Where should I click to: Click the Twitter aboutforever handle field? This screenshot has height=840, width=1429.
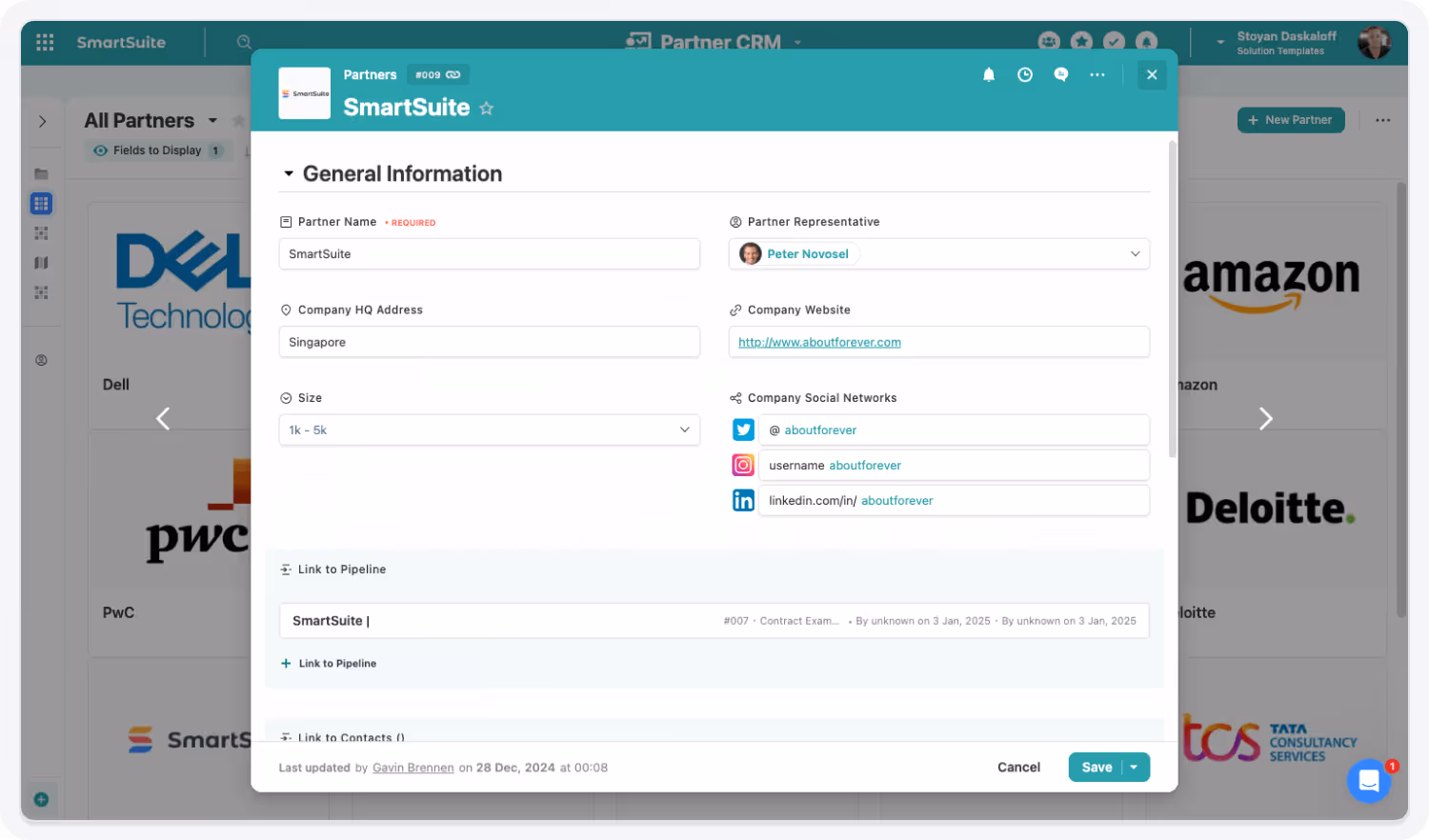[955, 430]
